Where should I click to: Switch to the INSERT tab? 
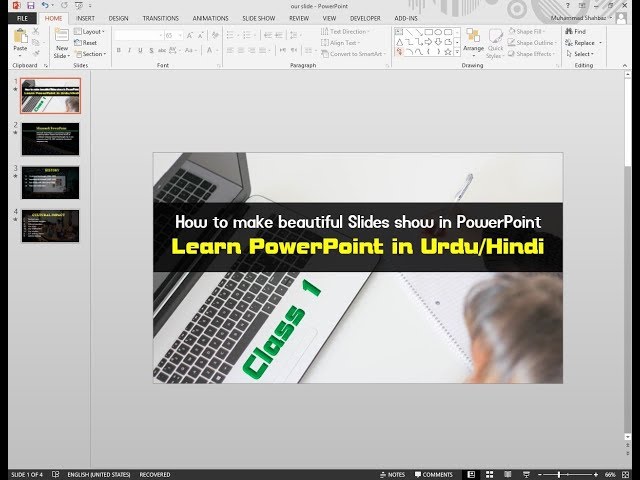pos(85,18)
